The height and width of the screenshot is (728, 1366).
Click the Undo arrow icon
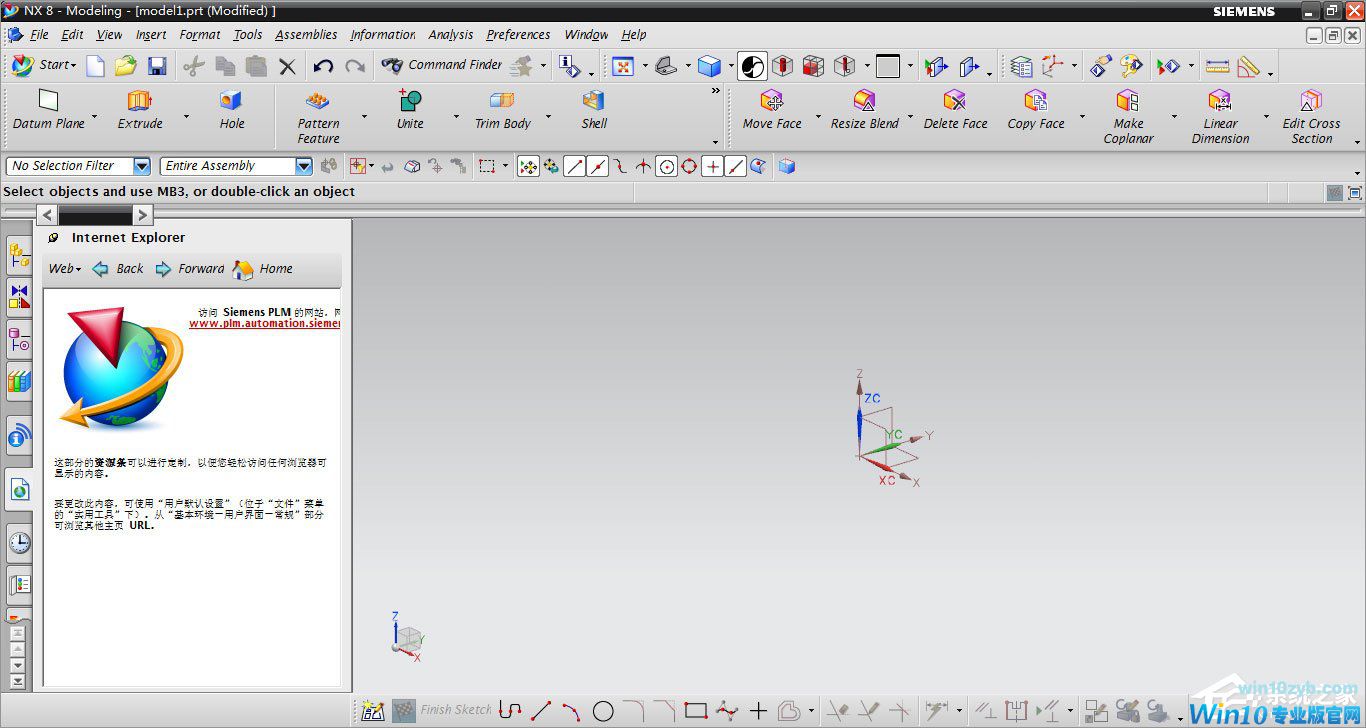click(323, 66)
